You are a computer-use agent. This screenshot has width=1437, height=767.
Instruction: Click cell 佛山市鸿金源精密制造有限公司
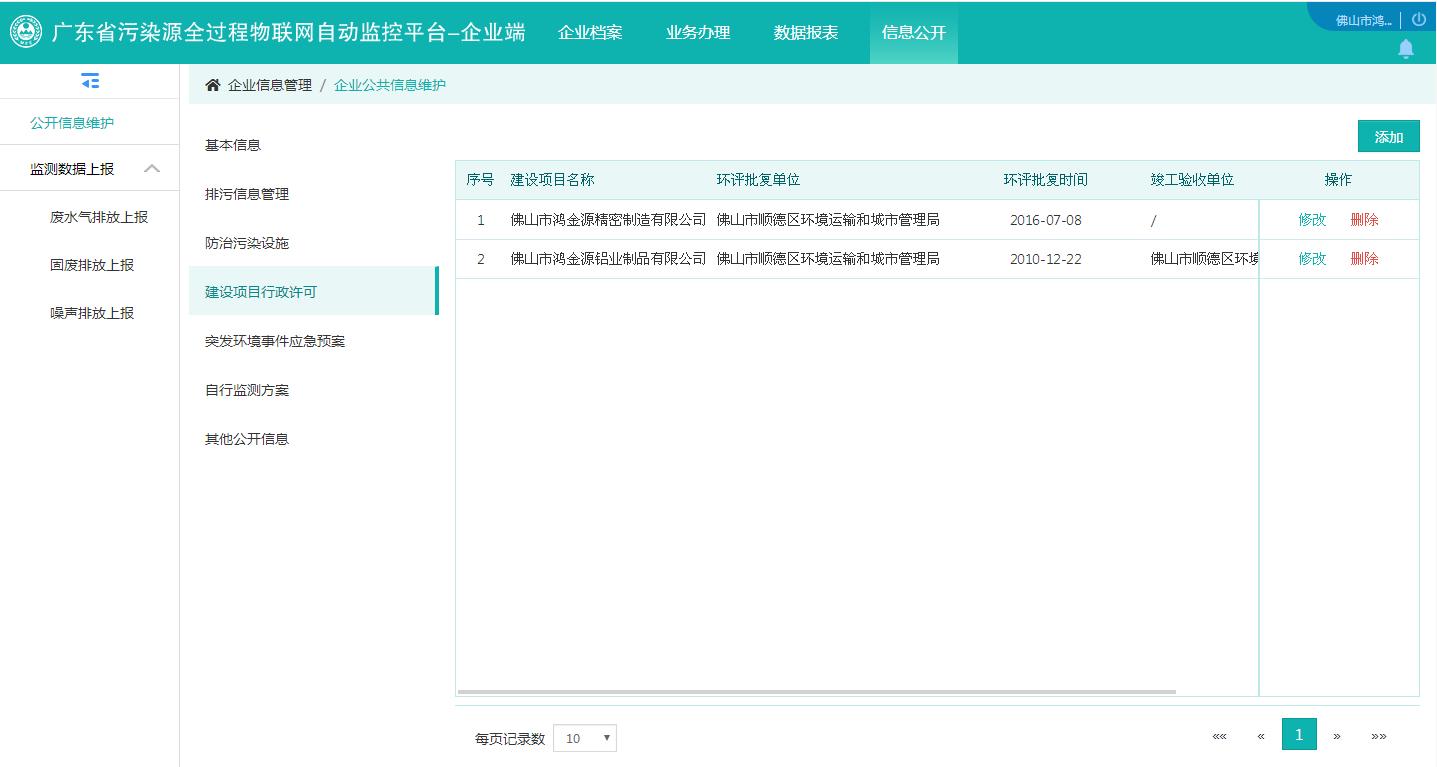608,220
